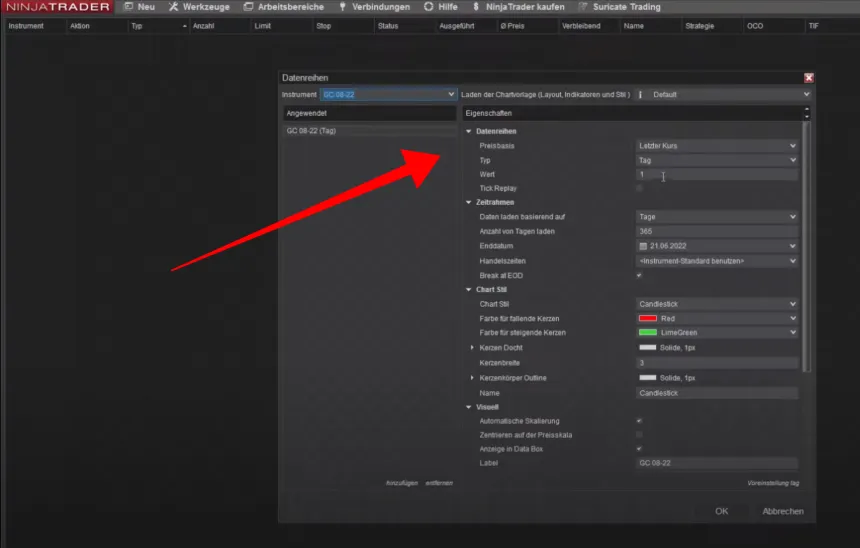Open the Preisbasis dropdown
Image resolution: width=860 pixels, height=548 pixels.
(x=717, y=146)
